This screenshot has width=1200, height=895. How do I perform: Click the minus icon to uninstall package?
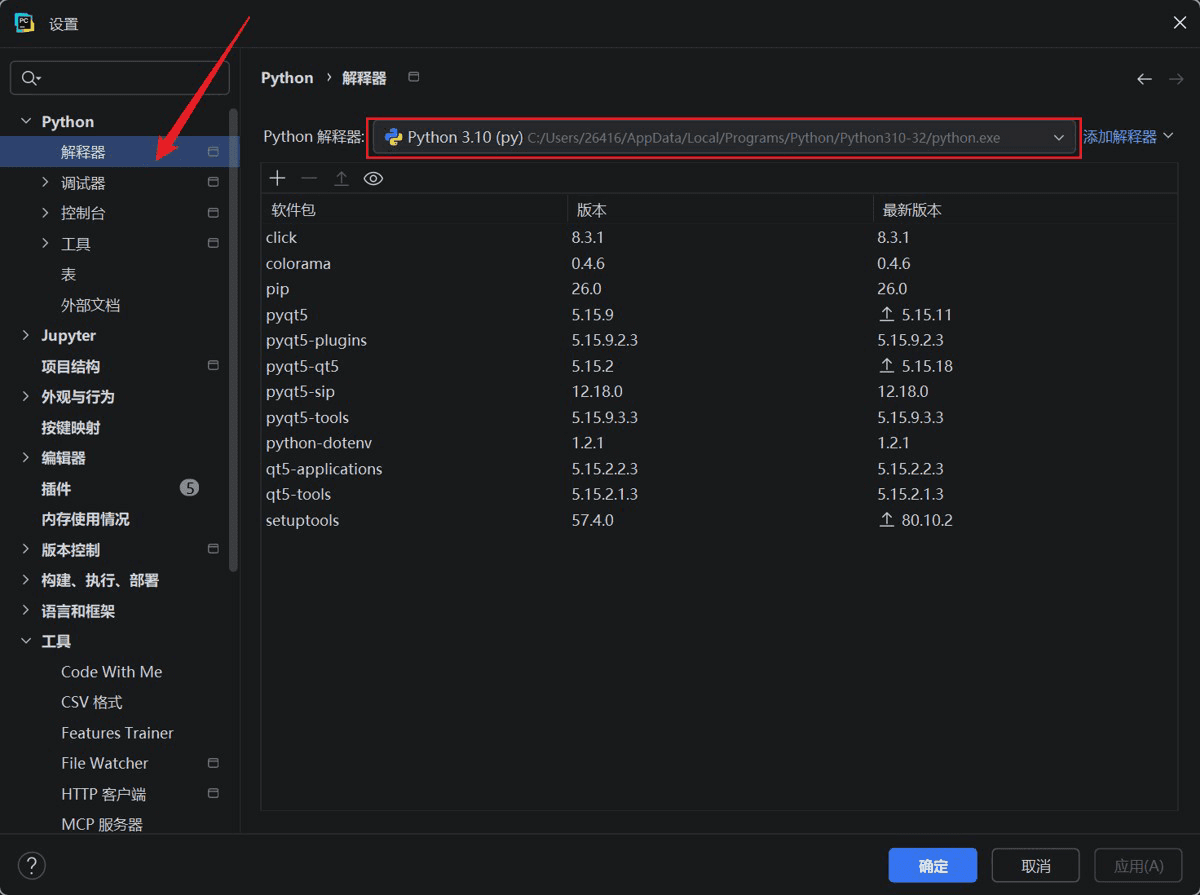pos(309,178)
